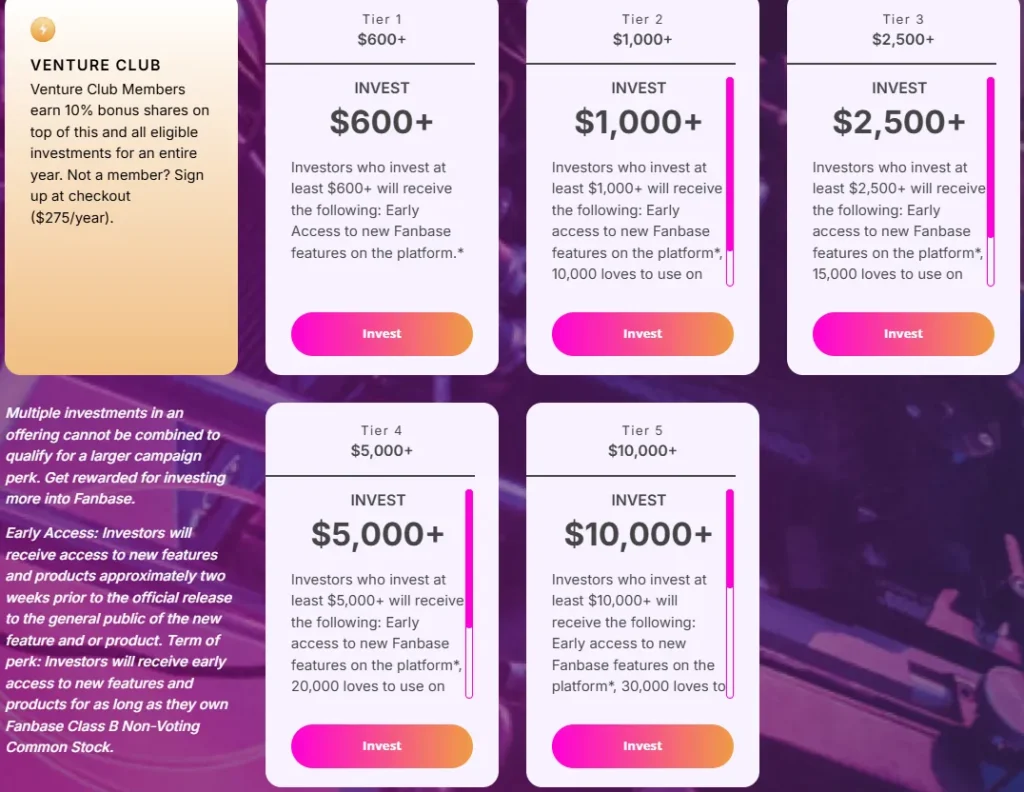Invest in the Tier 2 $1,000+ card
This screenshot has height=792, width=1024.
coord(642,334)
